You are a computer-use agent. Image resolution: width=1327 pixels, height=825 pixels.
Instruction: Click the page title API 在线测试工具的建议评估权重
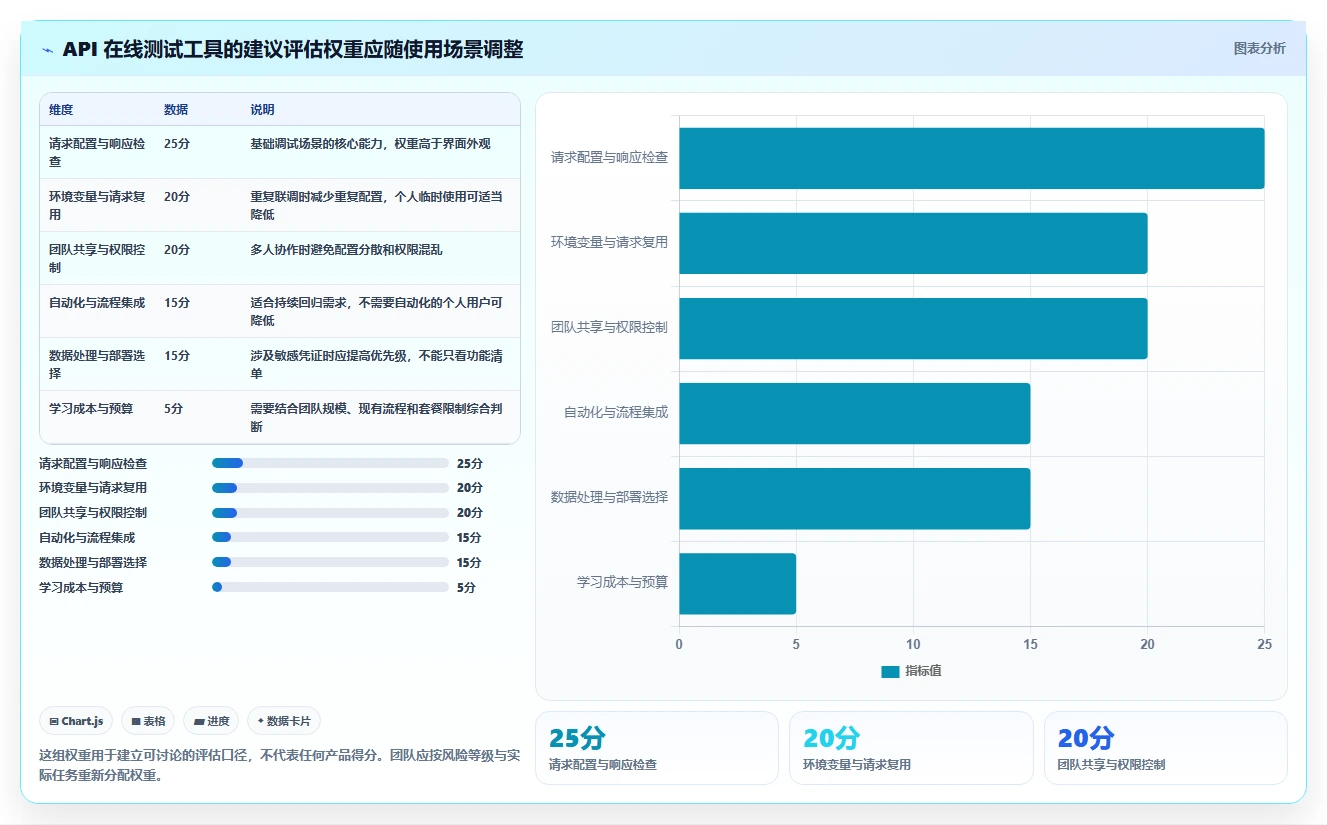click(293, 50)
